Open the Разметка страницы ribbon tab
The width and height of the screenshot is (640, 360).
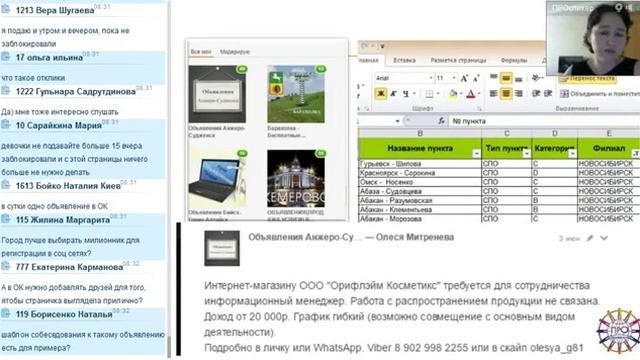tap(458, 60)
